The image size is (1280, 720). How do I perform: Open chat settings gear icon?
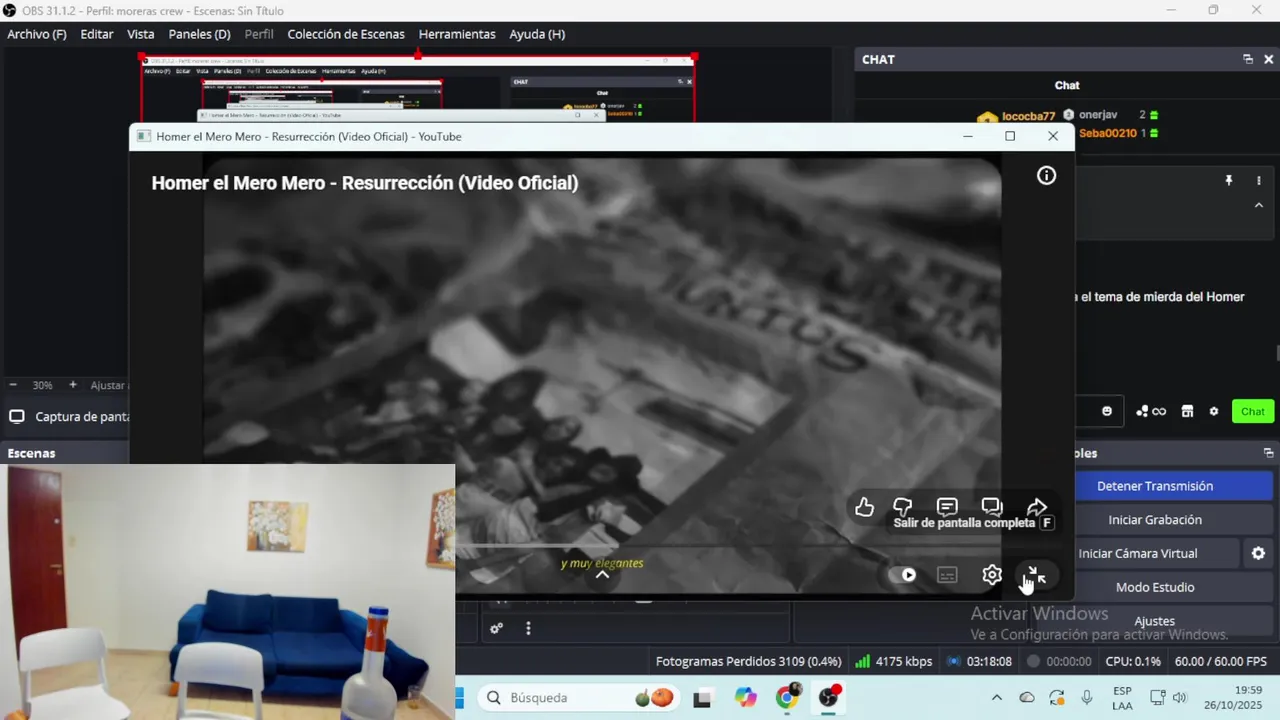(1214, 411)
